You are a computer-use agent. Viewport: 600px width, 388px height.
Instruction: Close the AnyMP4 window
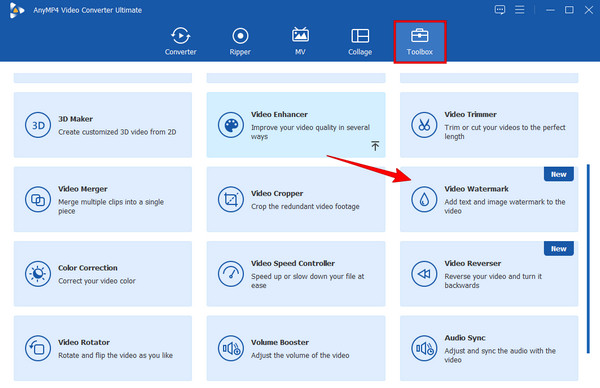click(x=589, y=10)
